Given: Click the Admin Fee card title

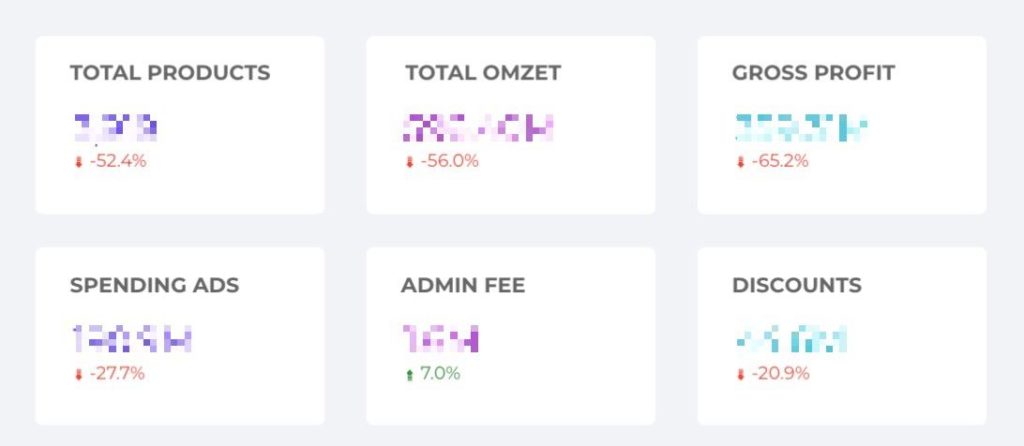Looking at the screenshot, I should (463, 285).
